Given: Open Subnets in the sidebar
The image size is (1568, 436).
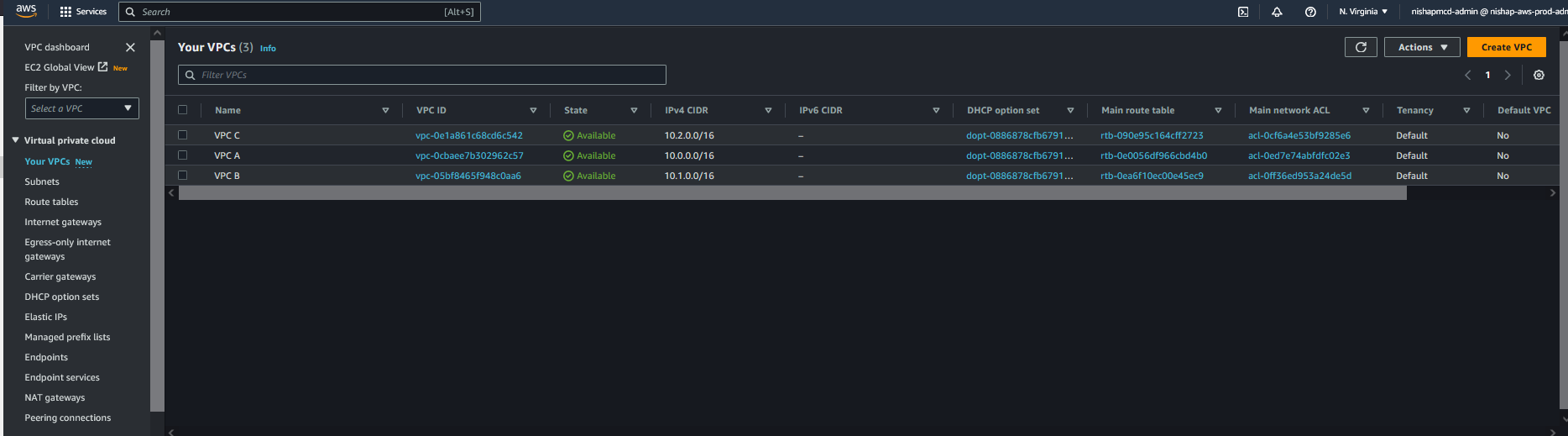Looking at the screenshot, I should click(42, 181).
